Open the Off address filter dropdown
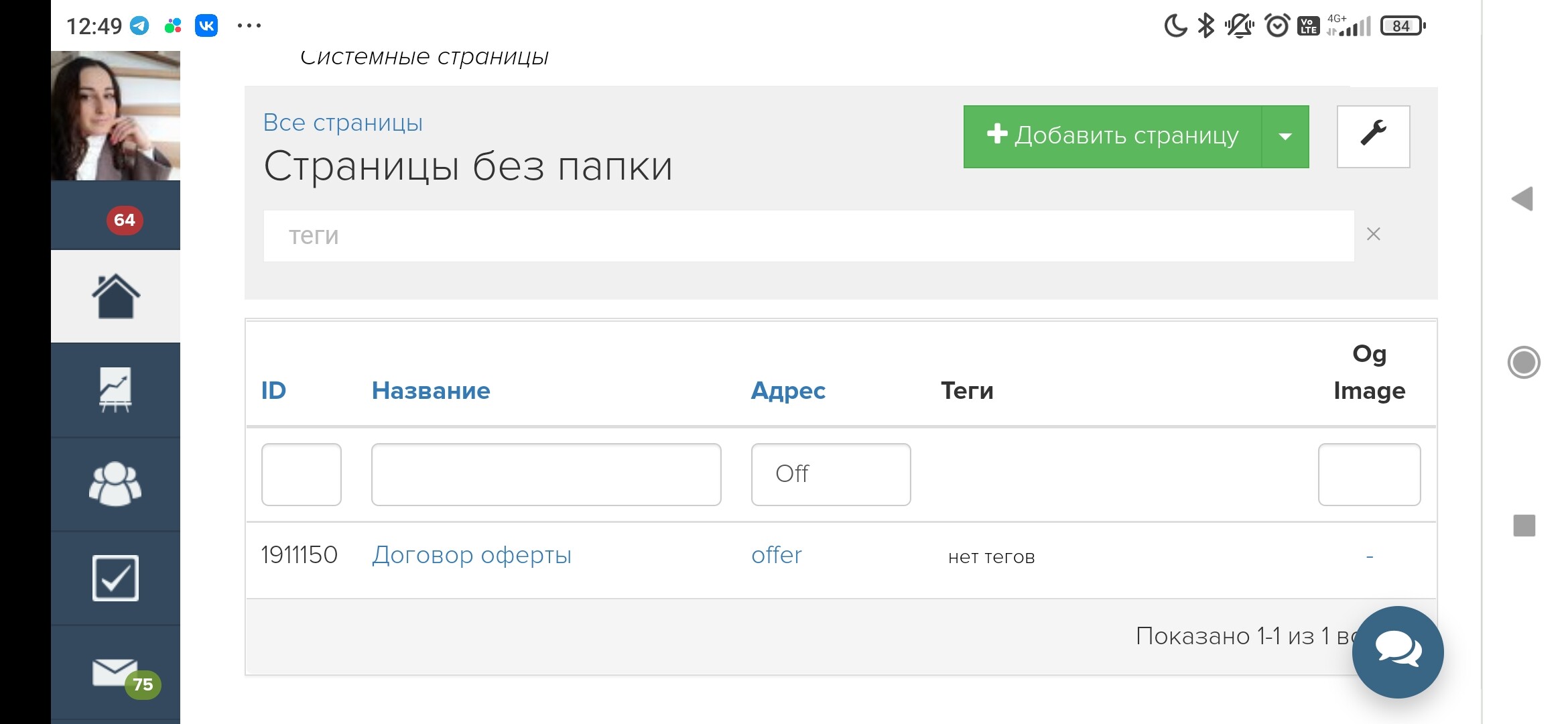 (830, 474)
